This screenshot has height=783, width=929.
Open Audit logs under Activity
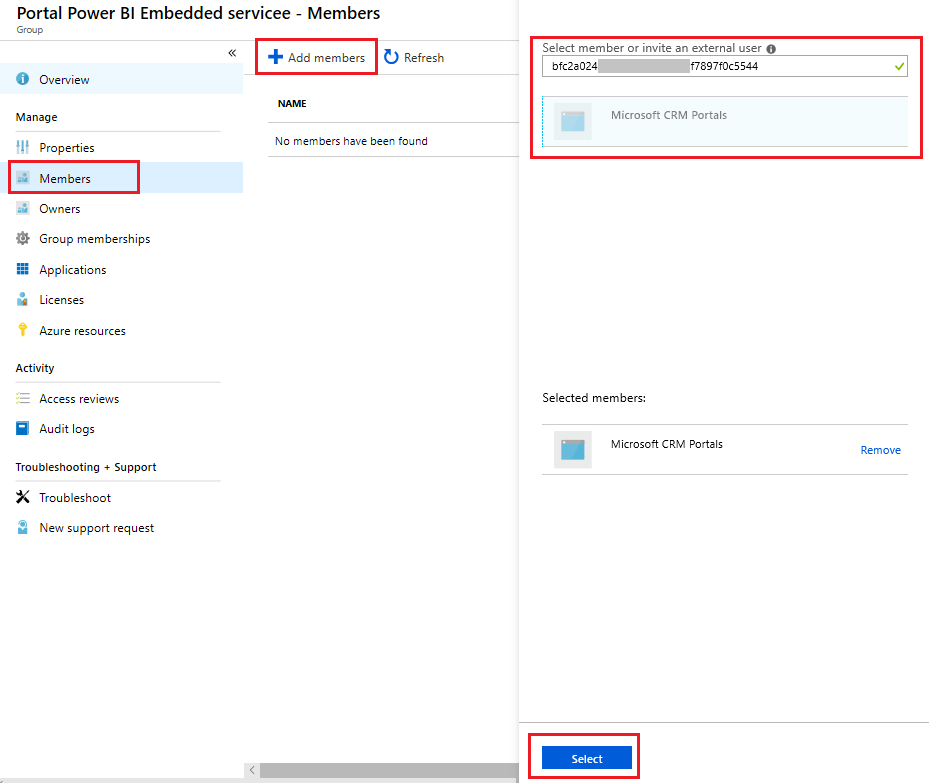pos(121,429)
